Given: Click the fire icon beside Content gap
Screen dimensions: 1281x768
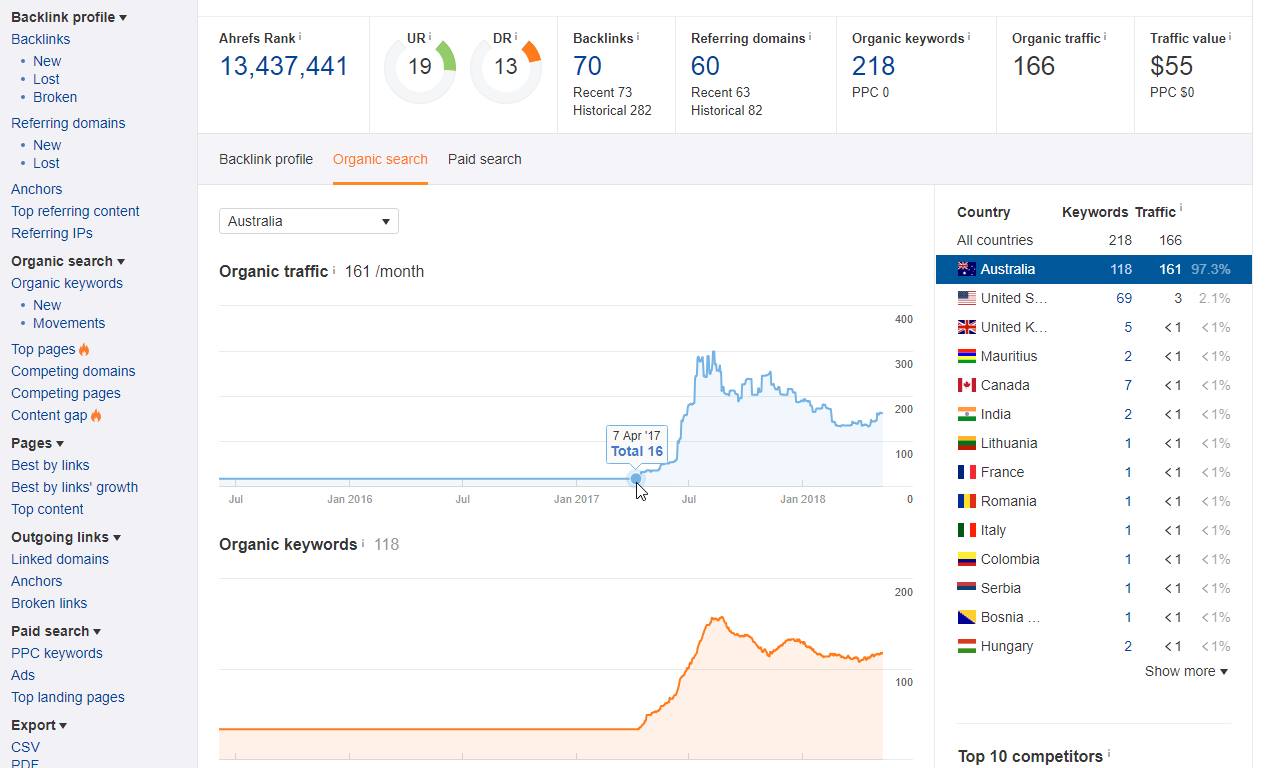Looking at the screenshot, I should point(96,416).
